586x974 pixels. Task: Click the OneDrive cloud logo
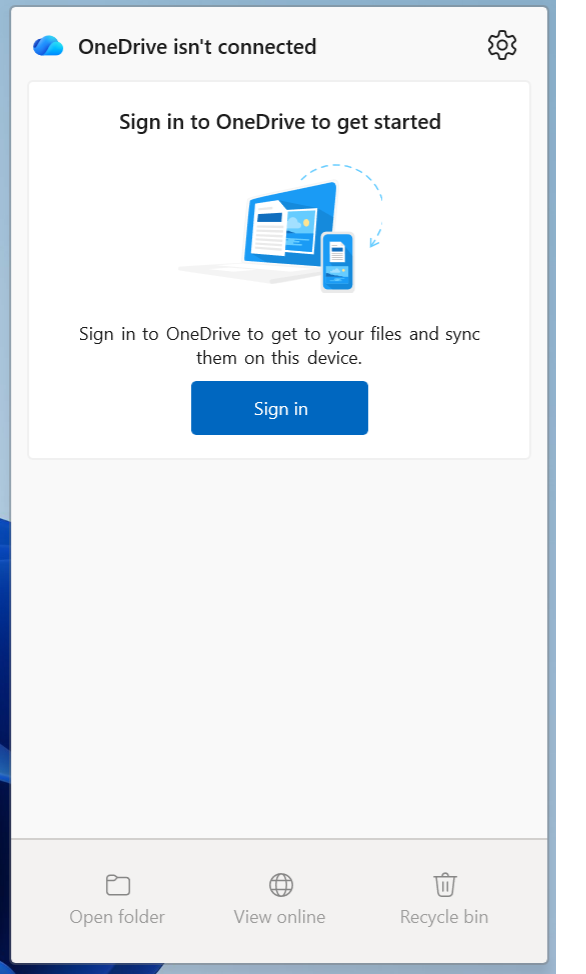point(48,46)
